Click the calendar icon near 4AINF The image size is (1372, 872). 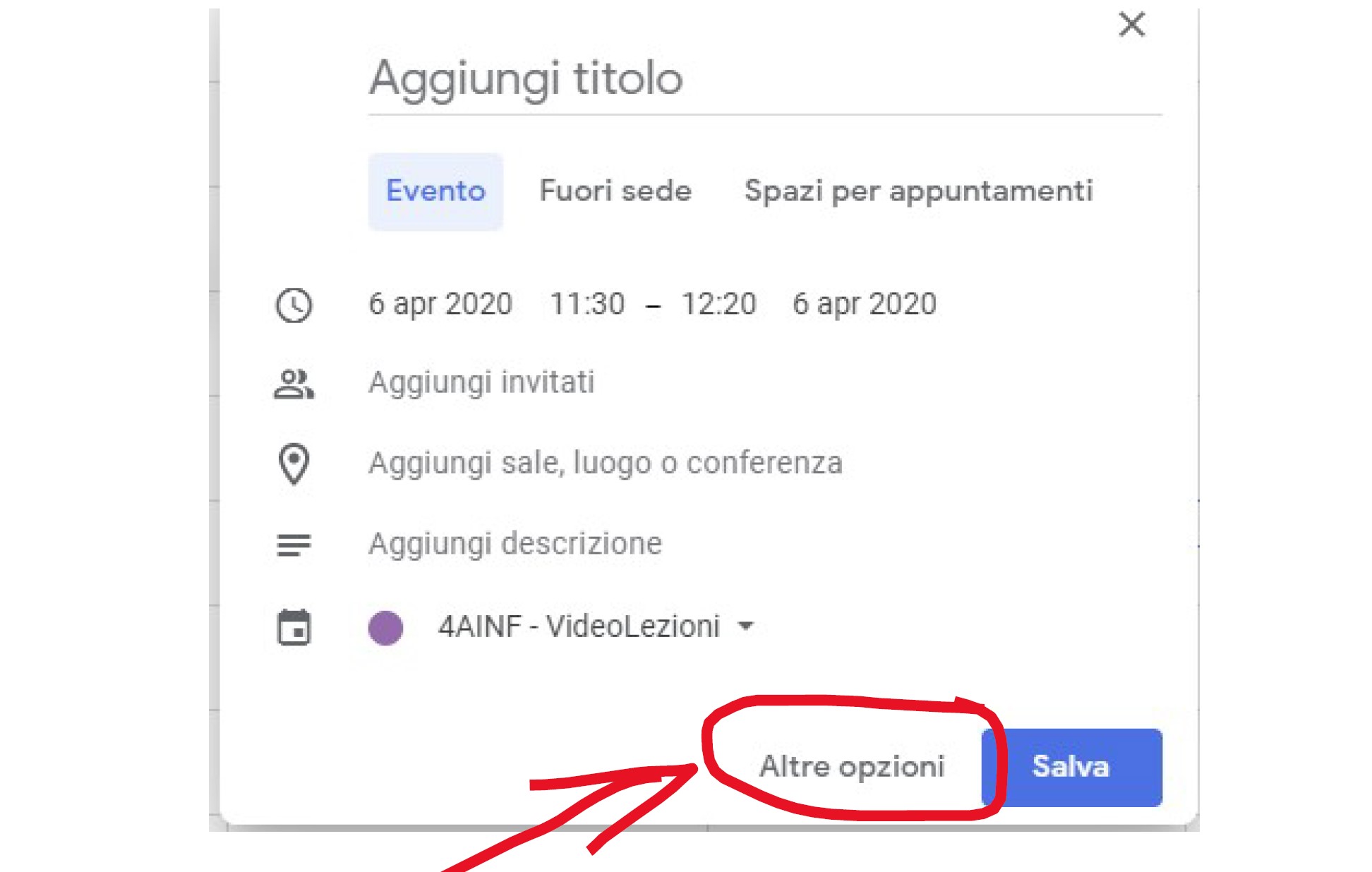coord(294,627)
